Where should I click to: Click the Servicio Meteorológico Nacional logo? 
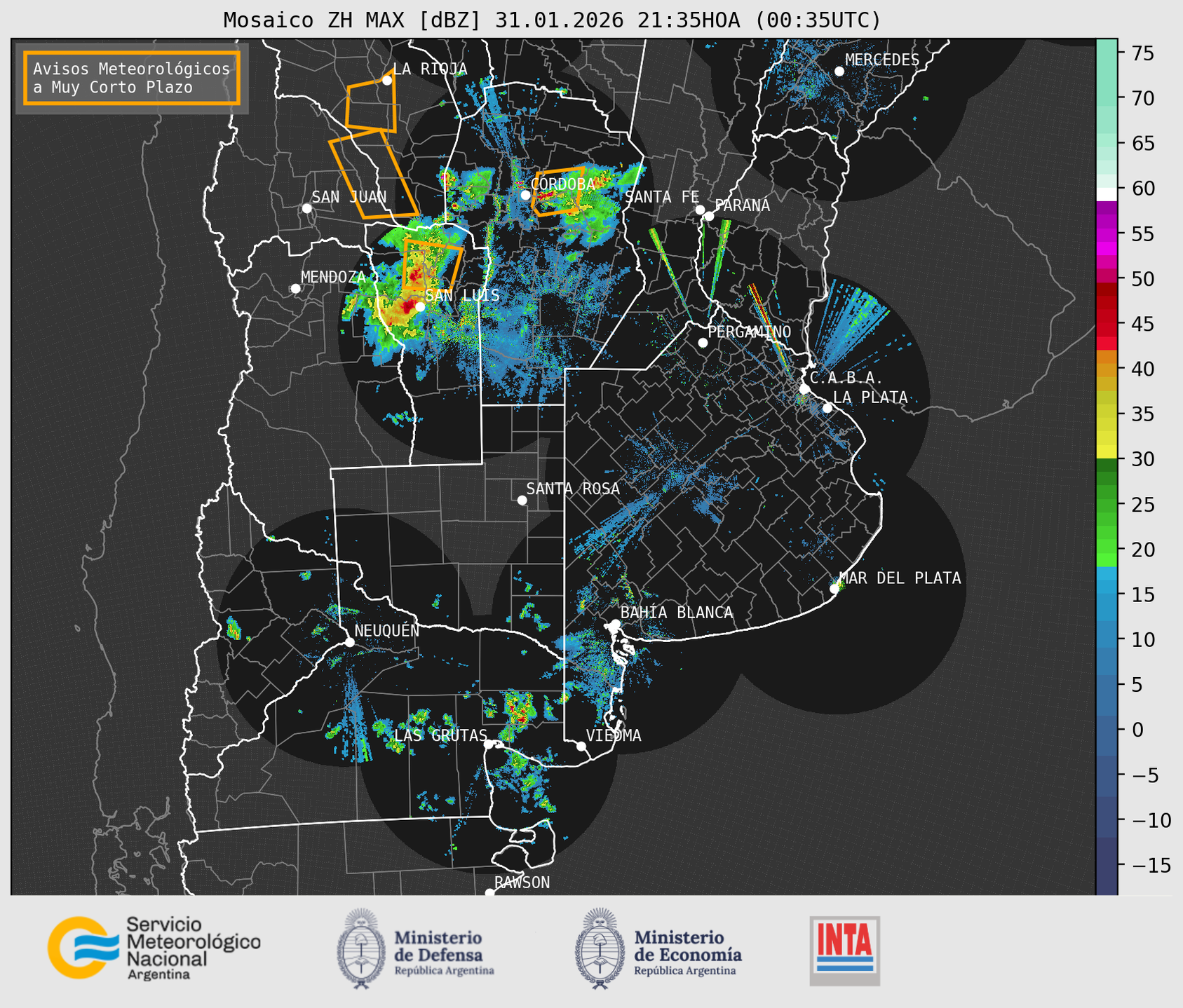tap(154, 948)
